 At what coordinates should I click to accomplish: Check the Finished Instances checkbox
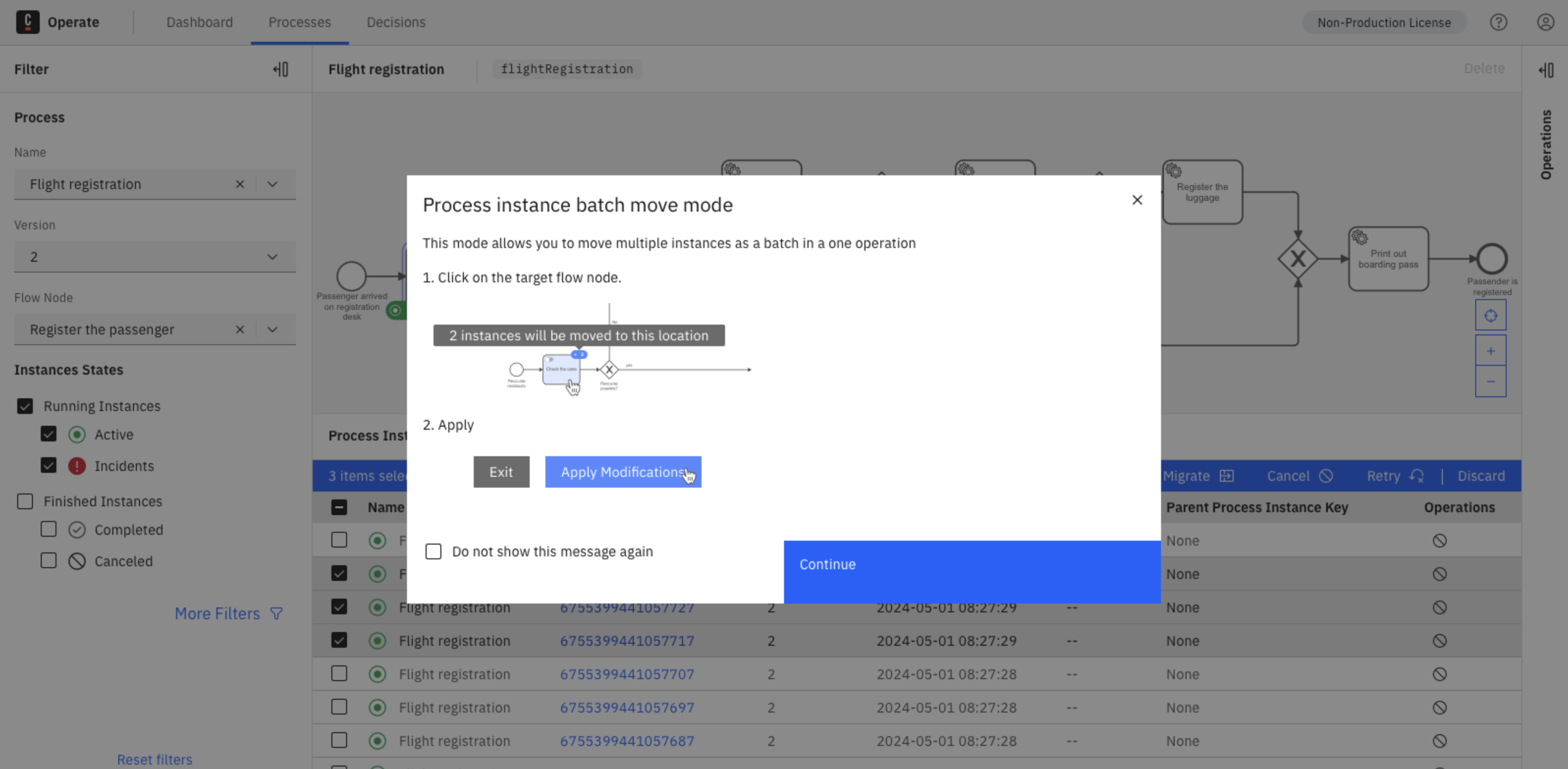point(25,501)
